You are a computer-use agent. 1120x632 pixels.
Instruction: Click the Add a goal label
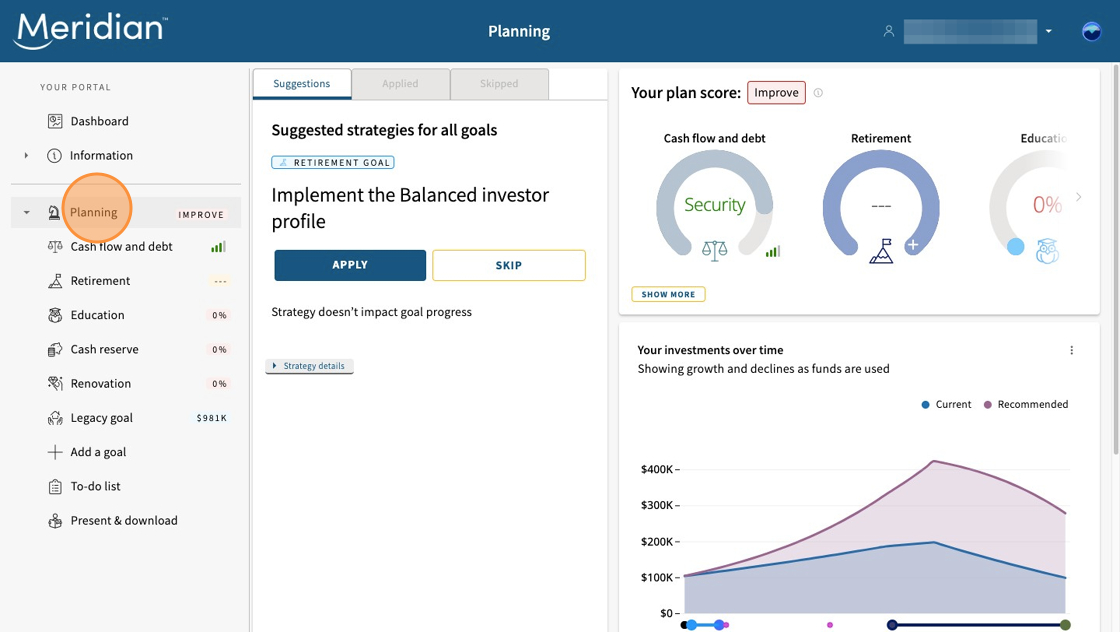(99, 452)
